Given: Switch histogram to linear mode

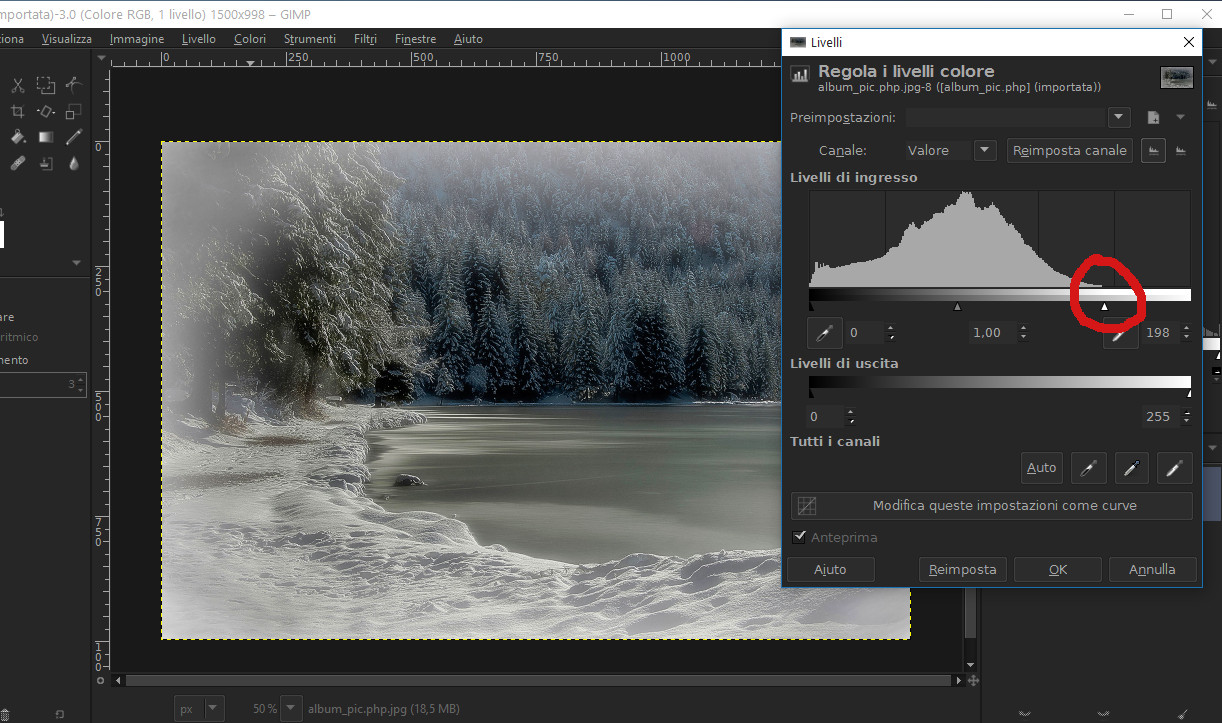Looking at the screenshot, I should pos(1153,151).
